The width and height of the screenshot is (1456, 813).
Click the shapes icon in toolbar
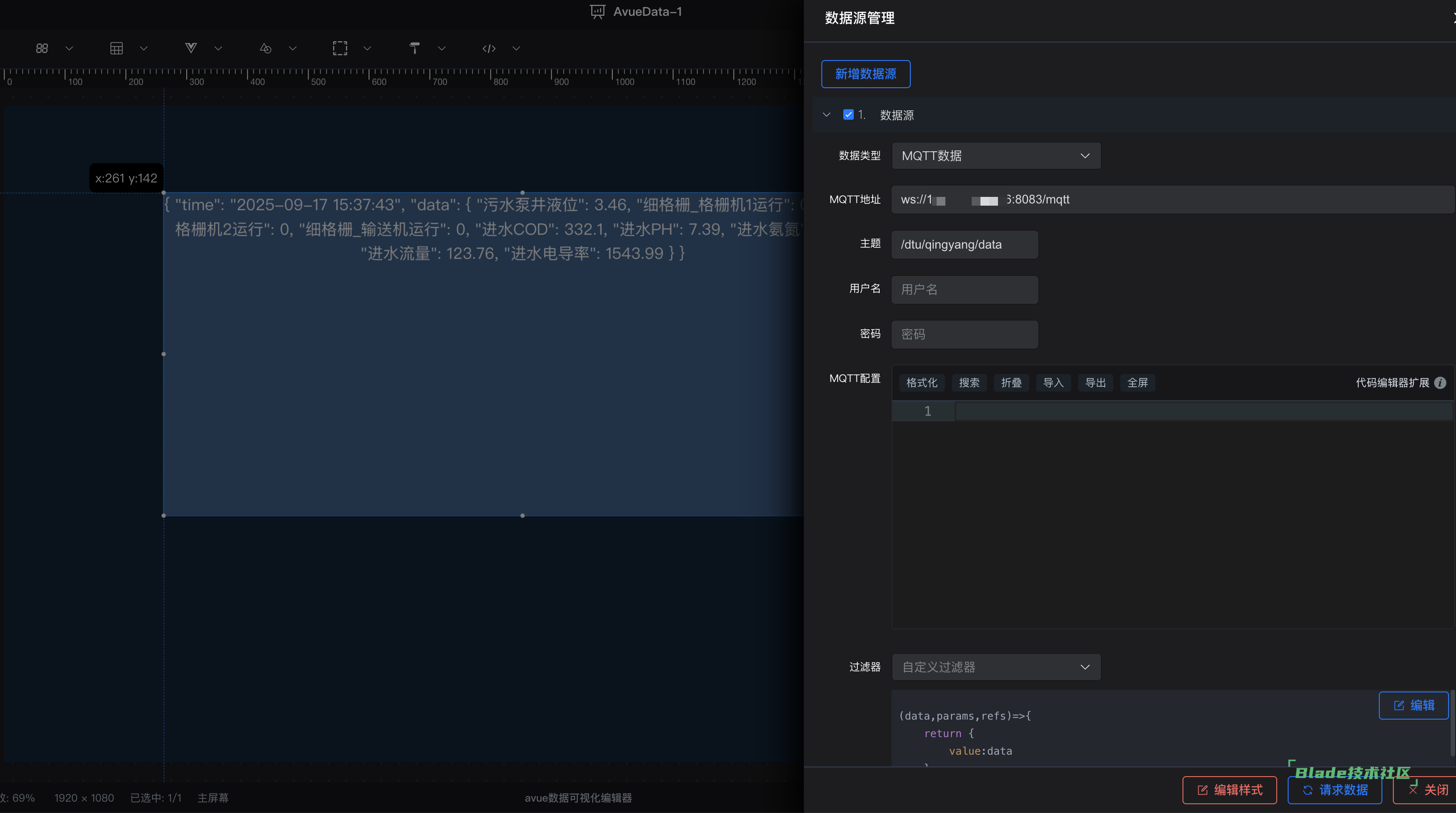coord(266,49)
